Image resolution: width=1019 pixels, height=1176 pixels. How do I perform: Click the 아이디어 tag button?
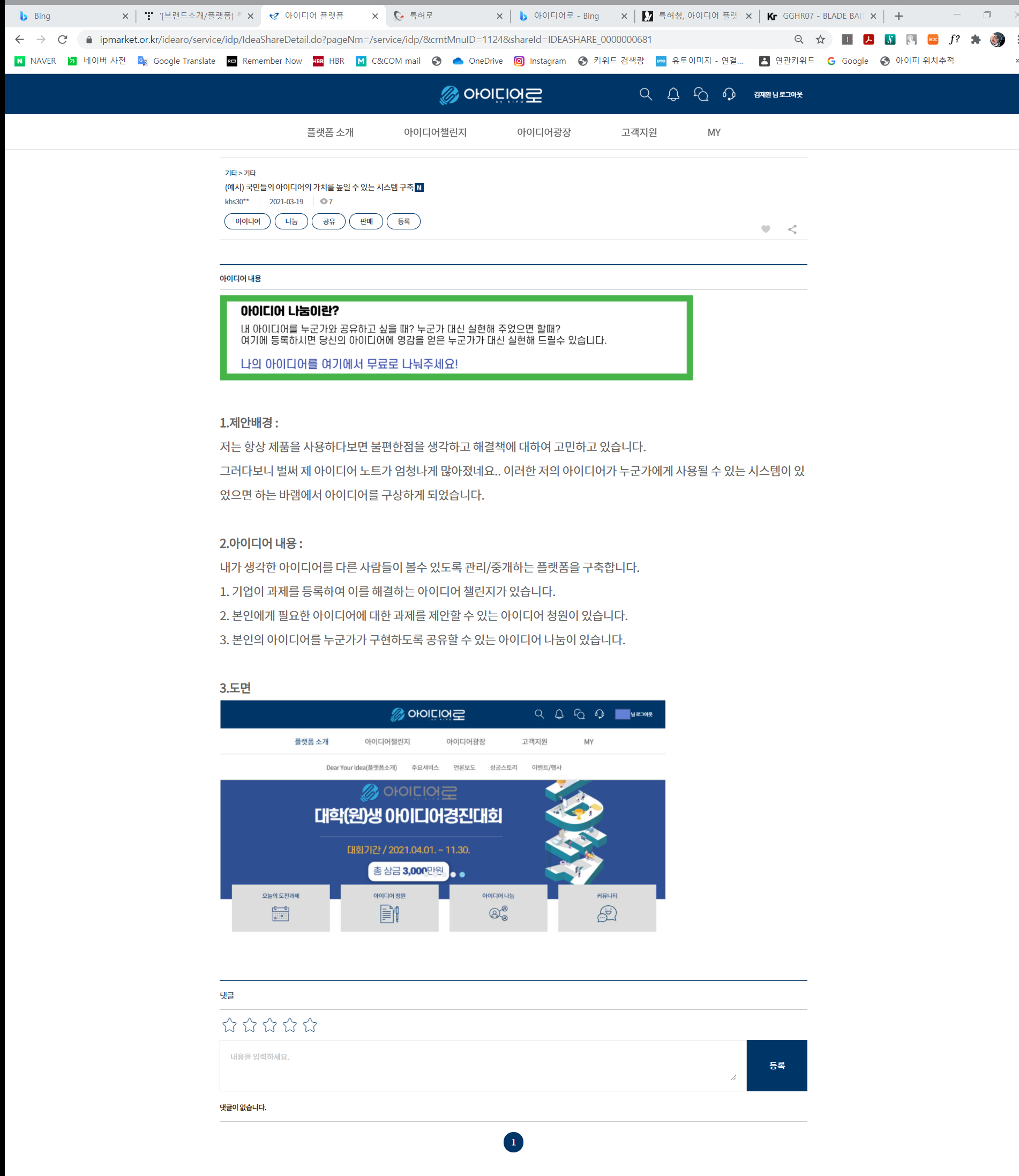(248, 221)
